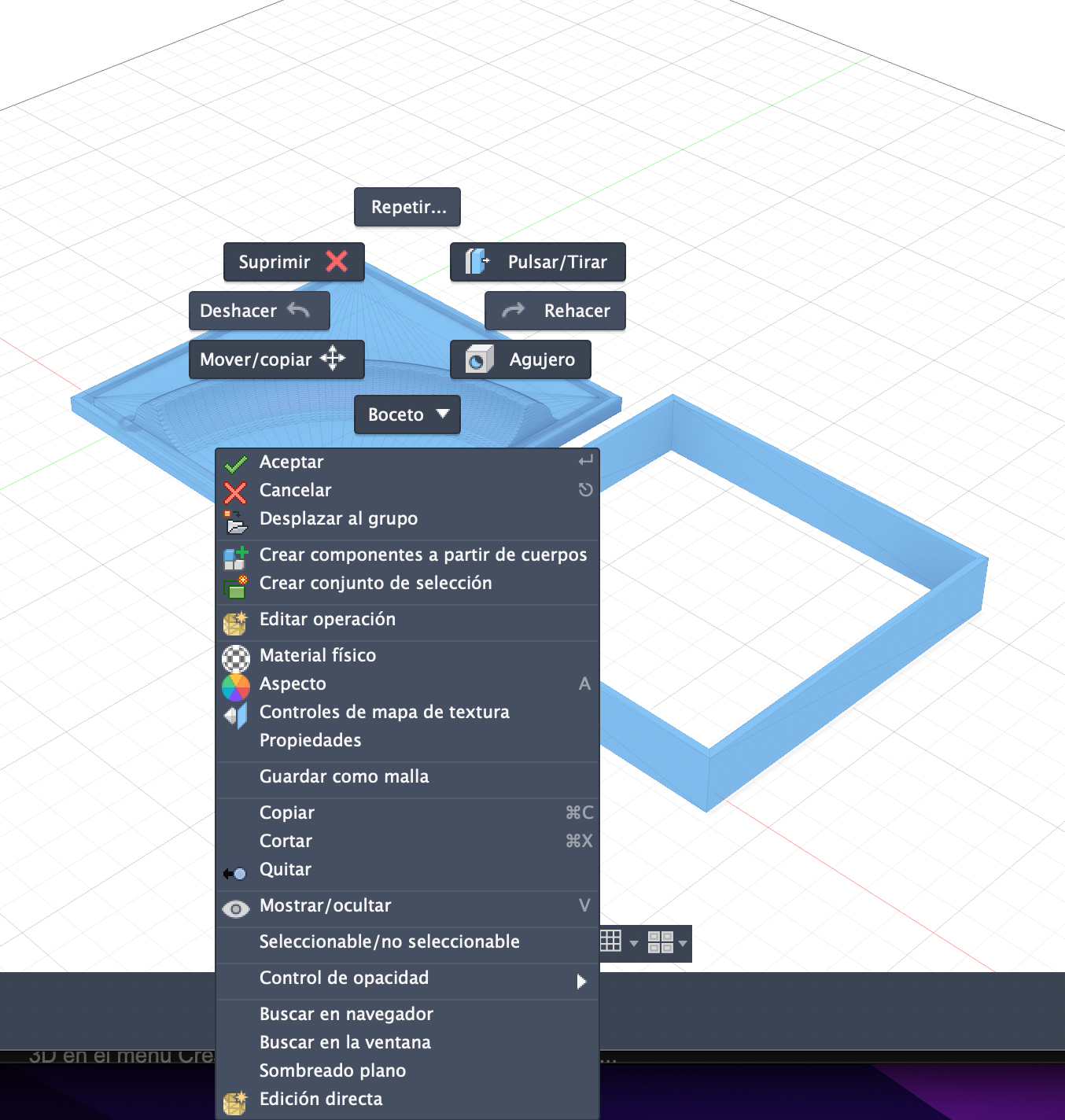Expand the Control de opacidad submenu
1065x1120 pixels.
pyautogui.click(x=580, y=980)
